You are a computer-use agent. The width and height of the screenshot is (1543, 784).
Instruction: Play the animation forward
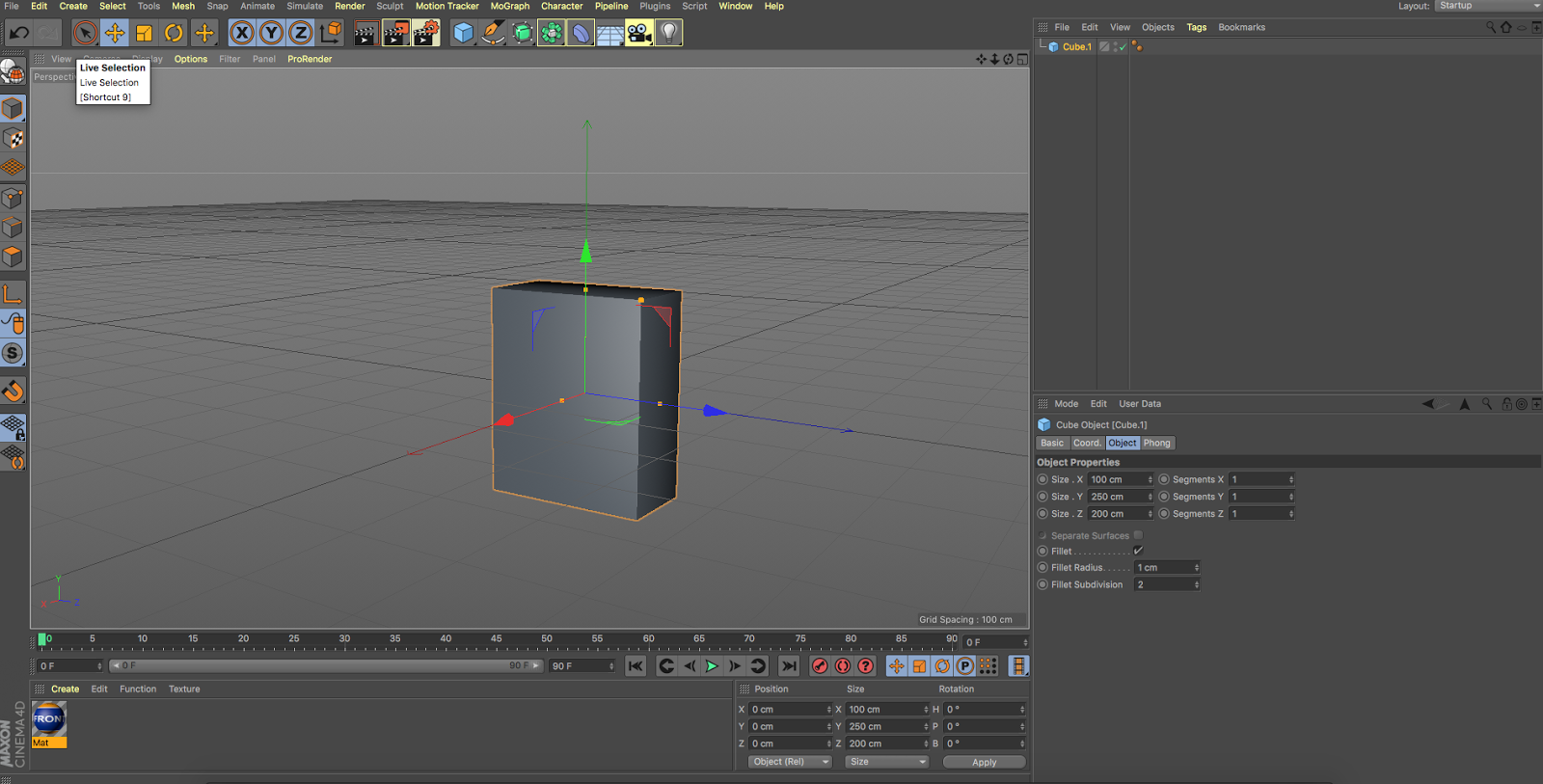(x=712, y=666)
